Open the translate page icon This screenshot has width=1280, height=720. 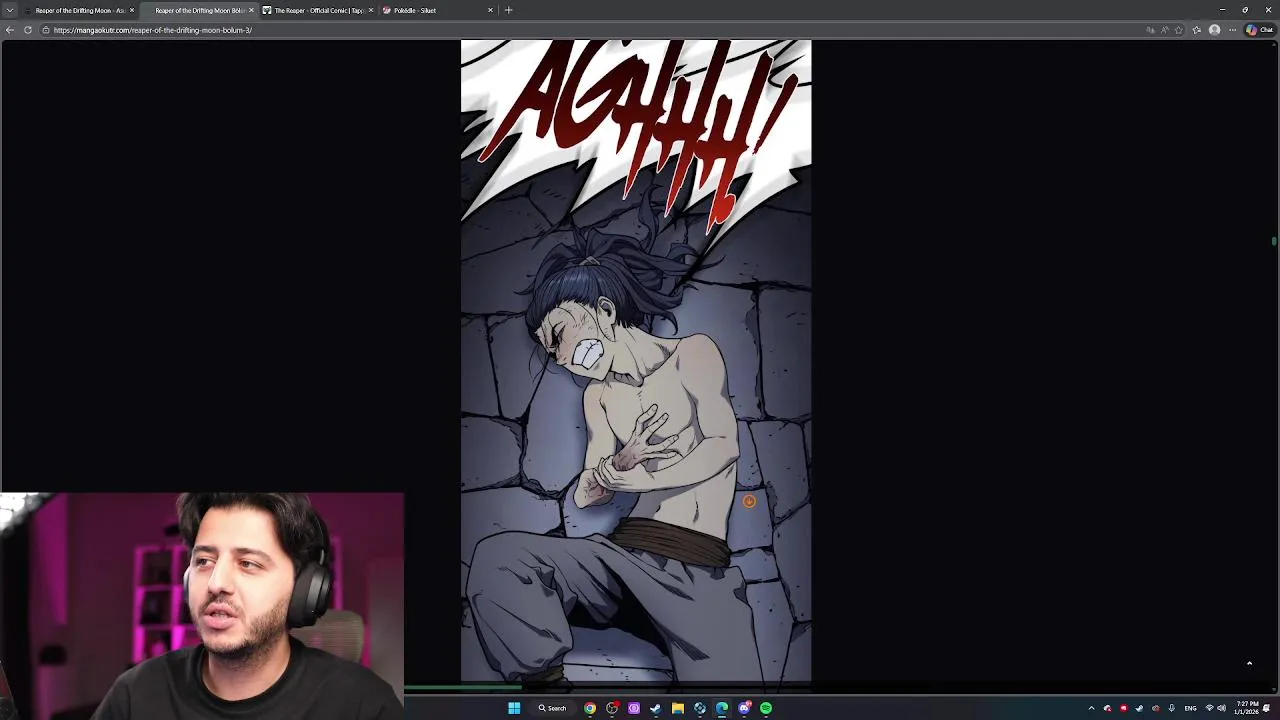click(1150, 30)
